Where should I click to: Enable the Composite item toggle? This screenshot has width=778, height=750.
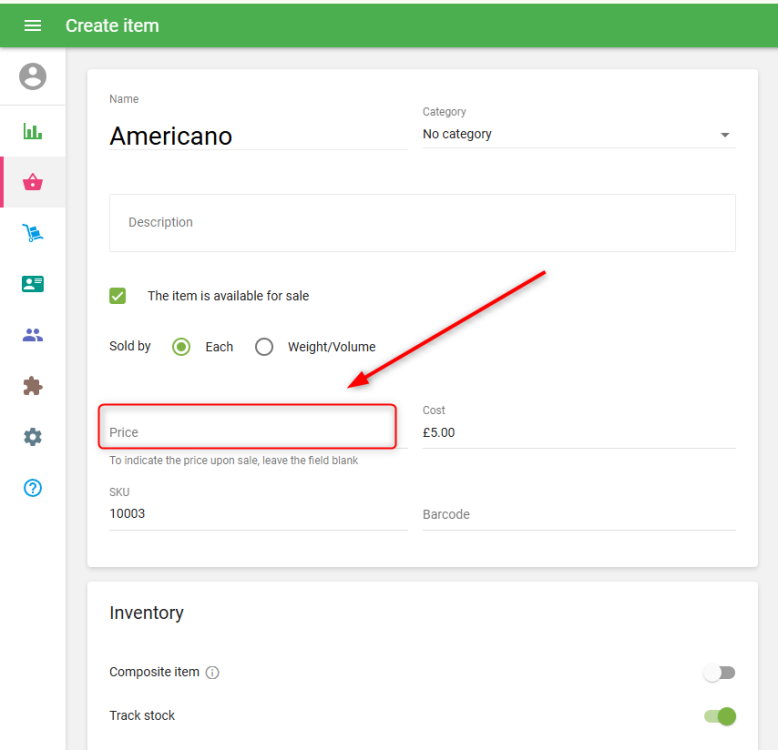click(719, 673)
